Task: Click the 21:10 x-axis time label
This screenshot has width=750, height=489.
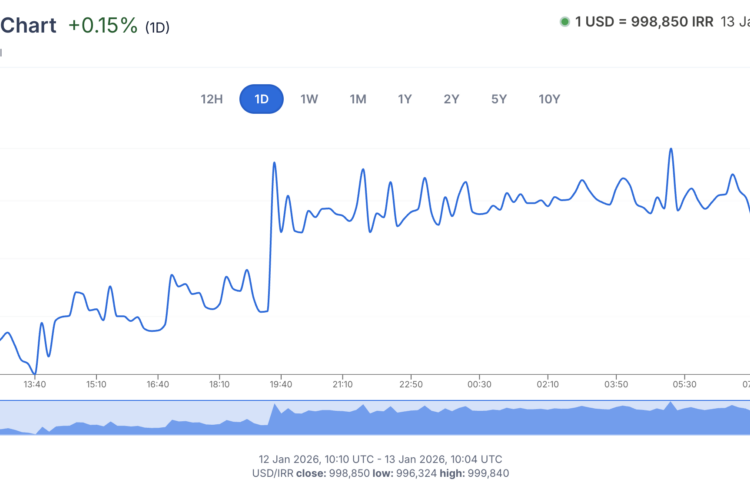Action: click(343, 383)
